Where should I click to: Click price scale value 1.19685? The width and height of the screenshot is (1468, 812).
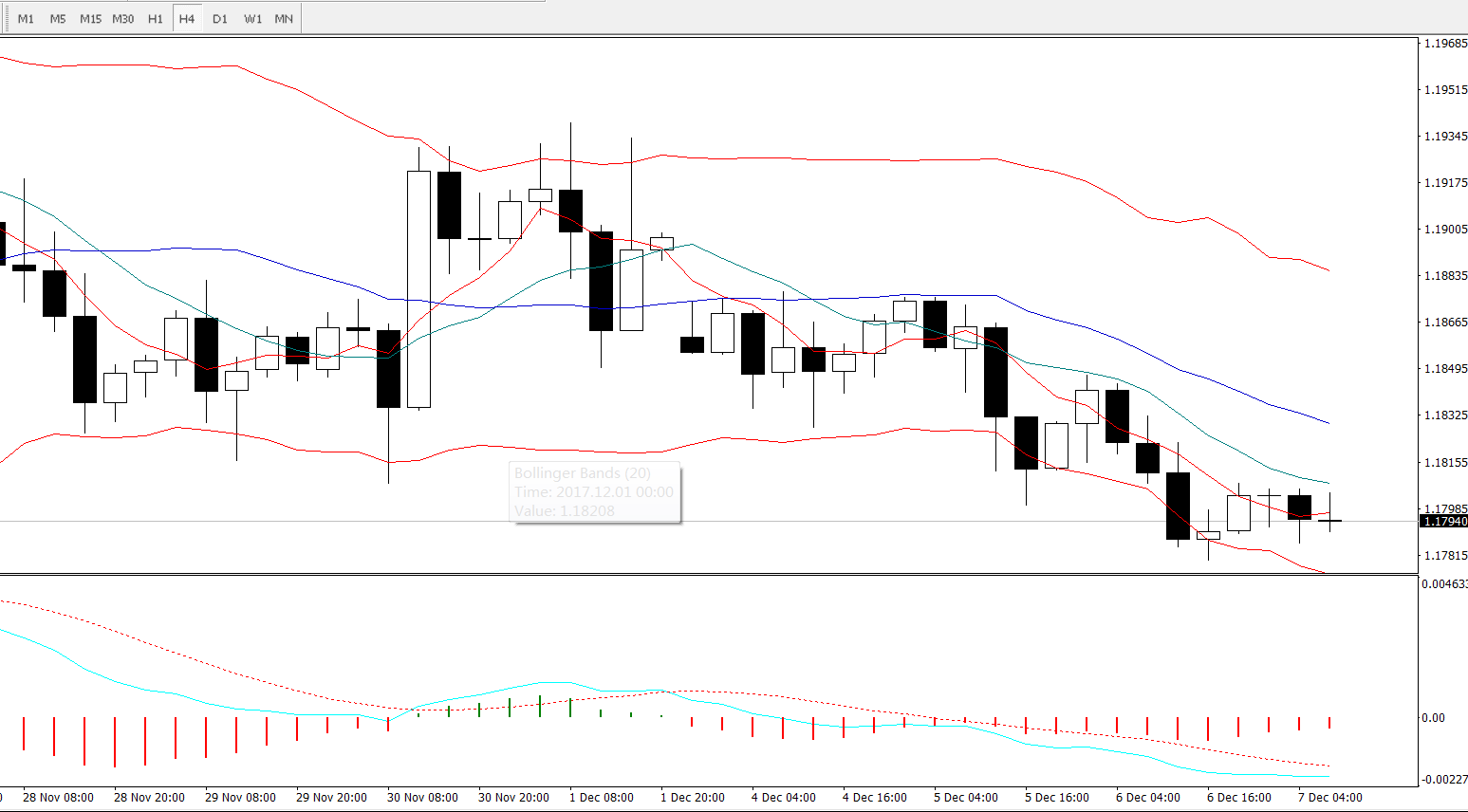click(1445, 44)
